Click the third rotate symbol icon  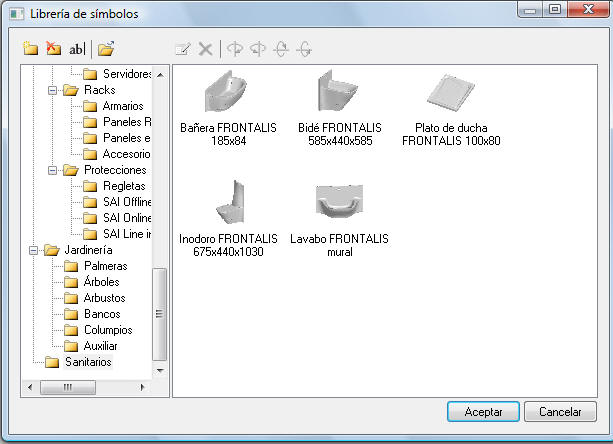tap(281, 49)
